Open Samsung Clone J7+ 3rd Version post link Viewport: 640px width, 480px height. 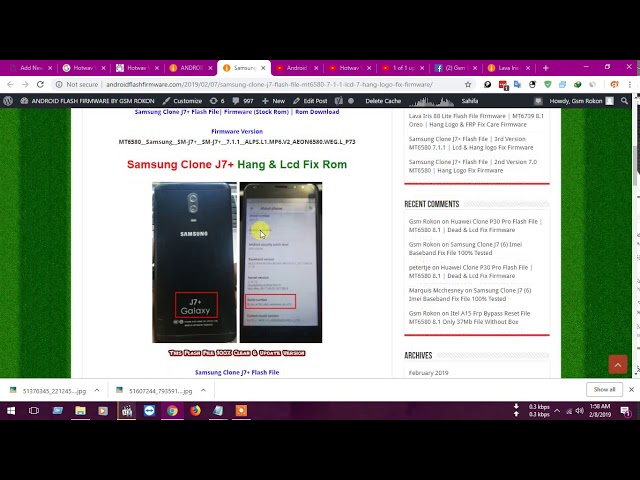[x=471, y=143]
